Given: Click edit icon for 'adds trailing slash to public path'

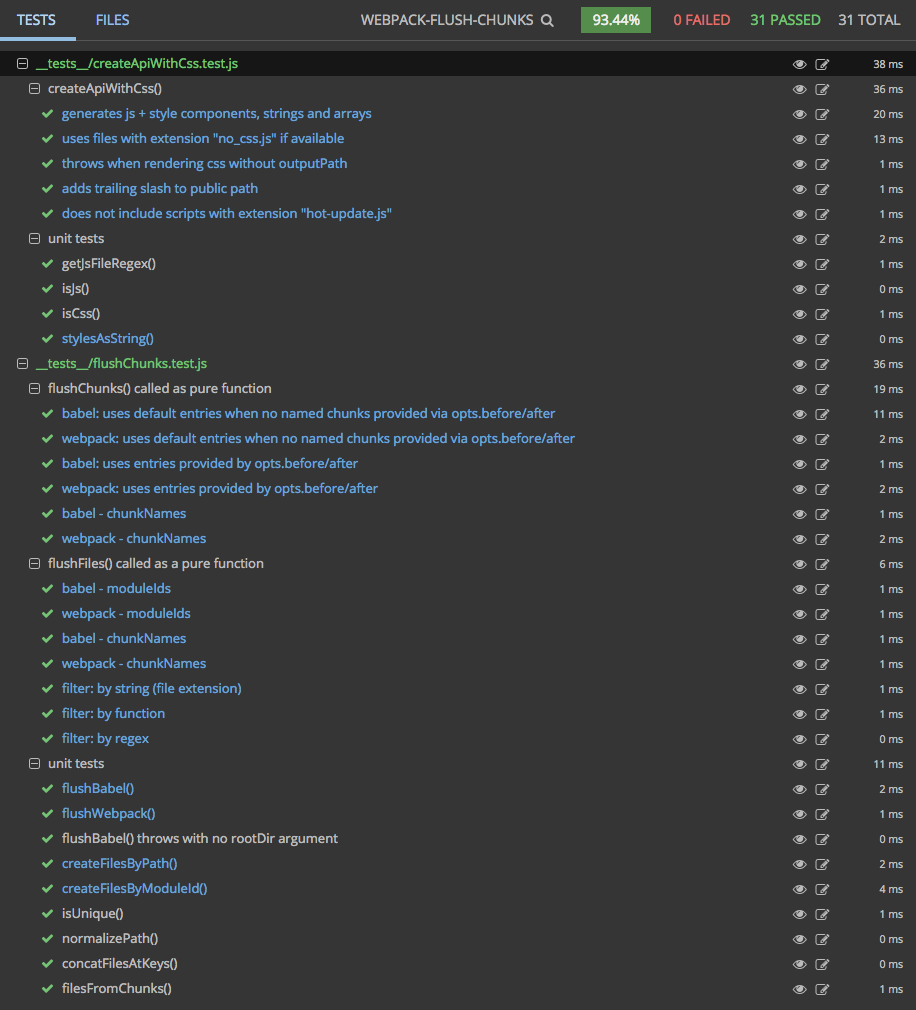Looking at the screenshot, I should tap(822, 189).
